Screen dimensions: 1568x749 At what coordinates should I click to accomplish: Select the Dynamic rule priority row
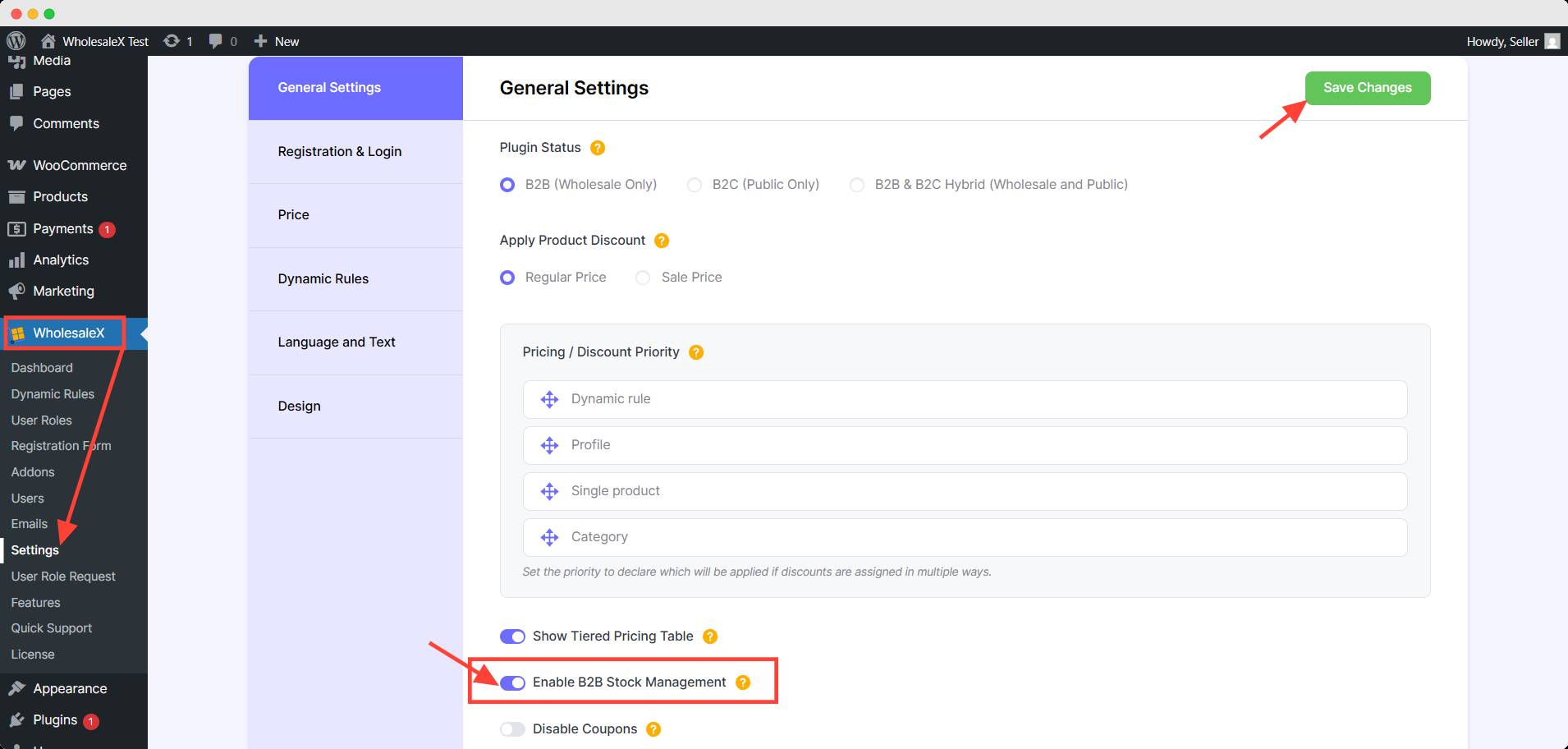[965, 399]
